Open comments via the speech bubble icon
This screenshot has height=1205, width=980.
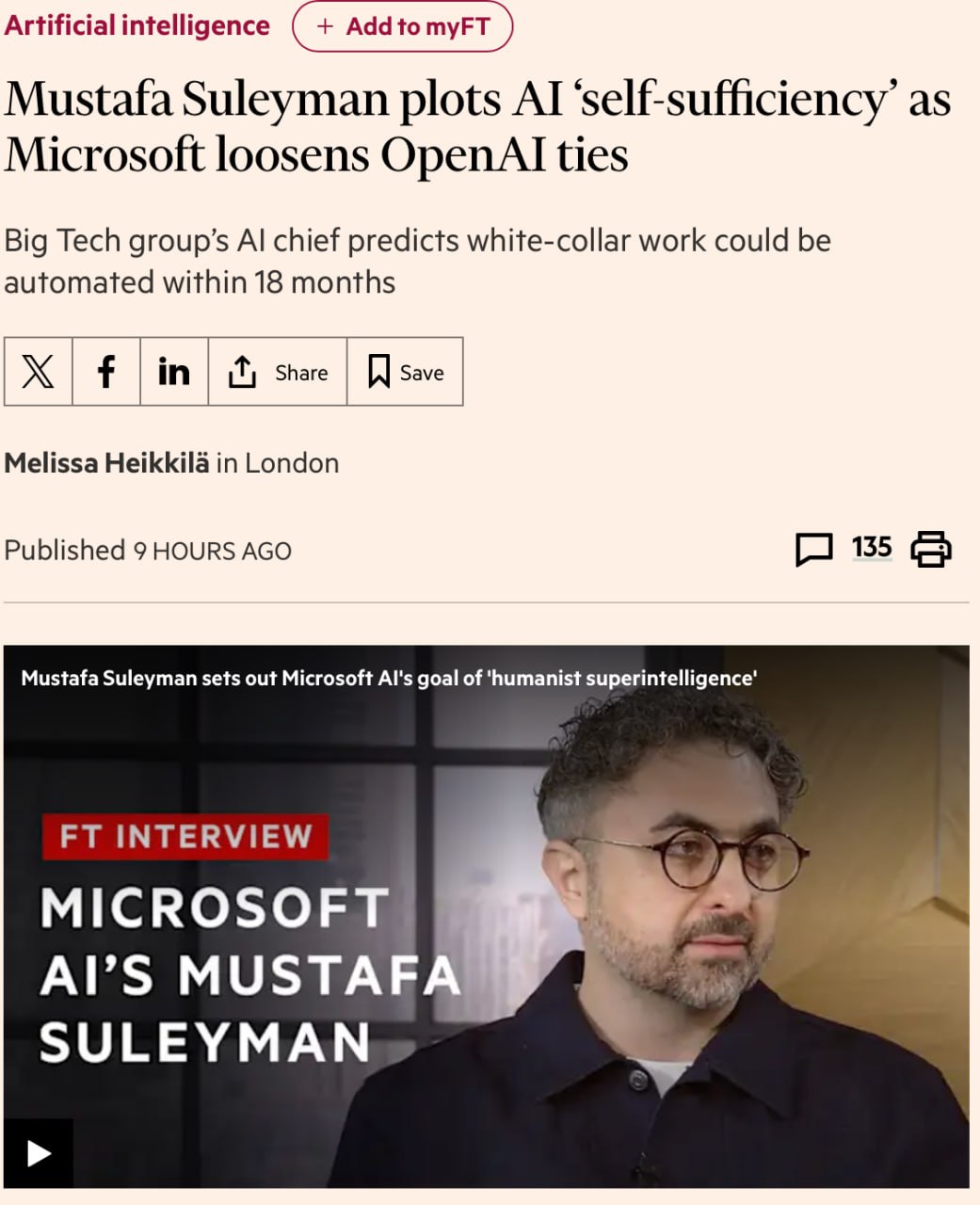pyautogui.click(x=814, y=549)
